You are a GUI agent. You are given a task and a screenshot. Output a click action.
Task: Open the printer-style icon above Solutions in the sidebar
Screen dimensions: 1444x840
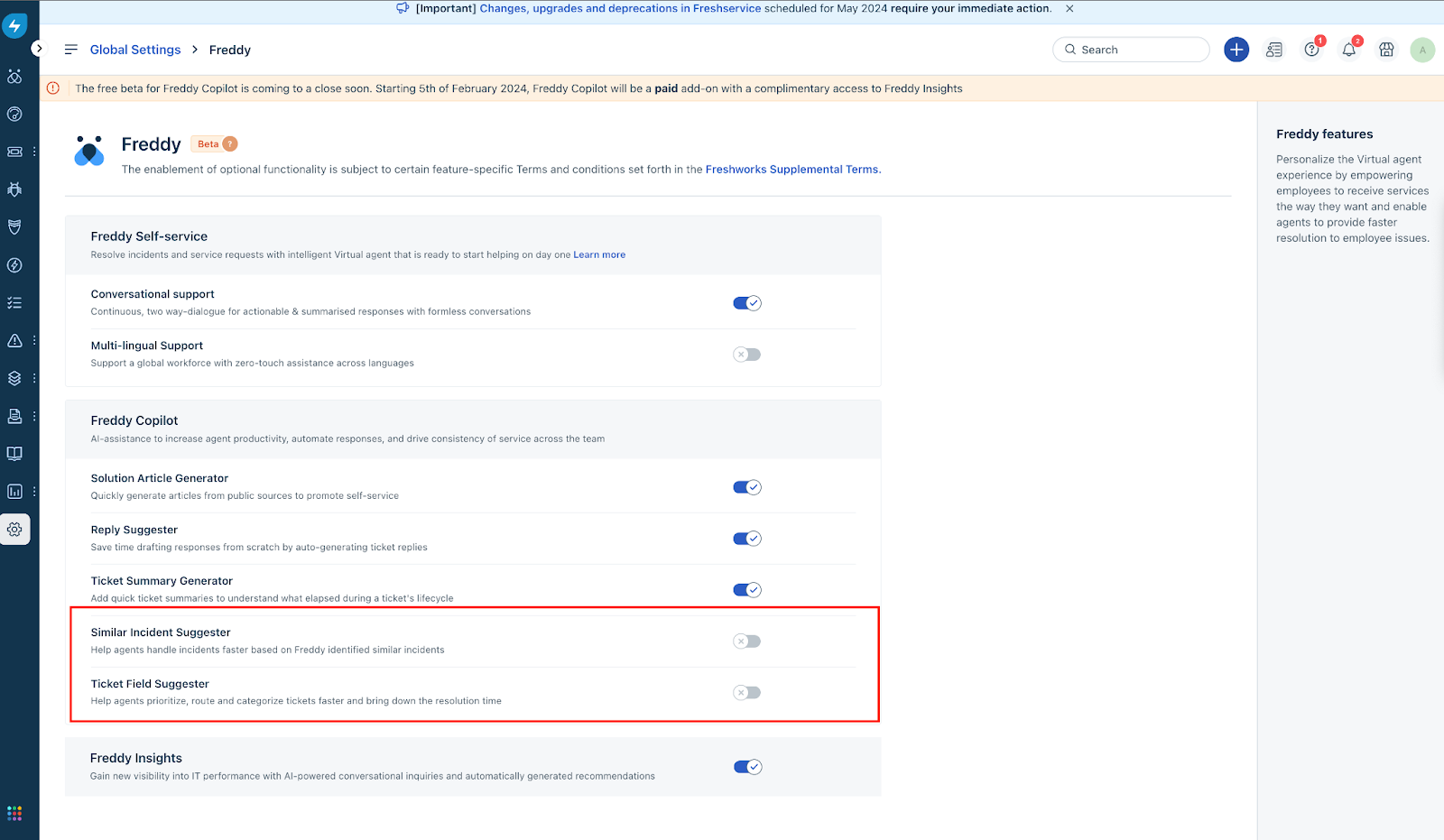14,416
